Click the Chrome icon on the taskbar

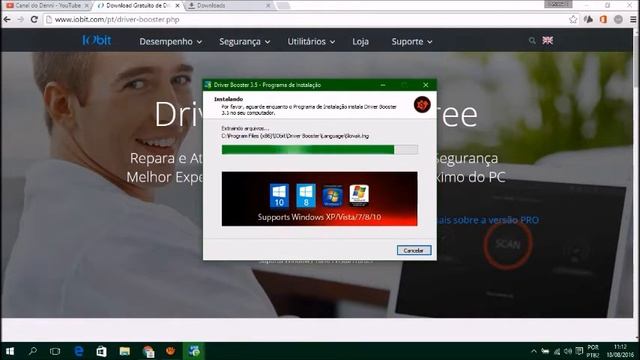click(148, 351)
